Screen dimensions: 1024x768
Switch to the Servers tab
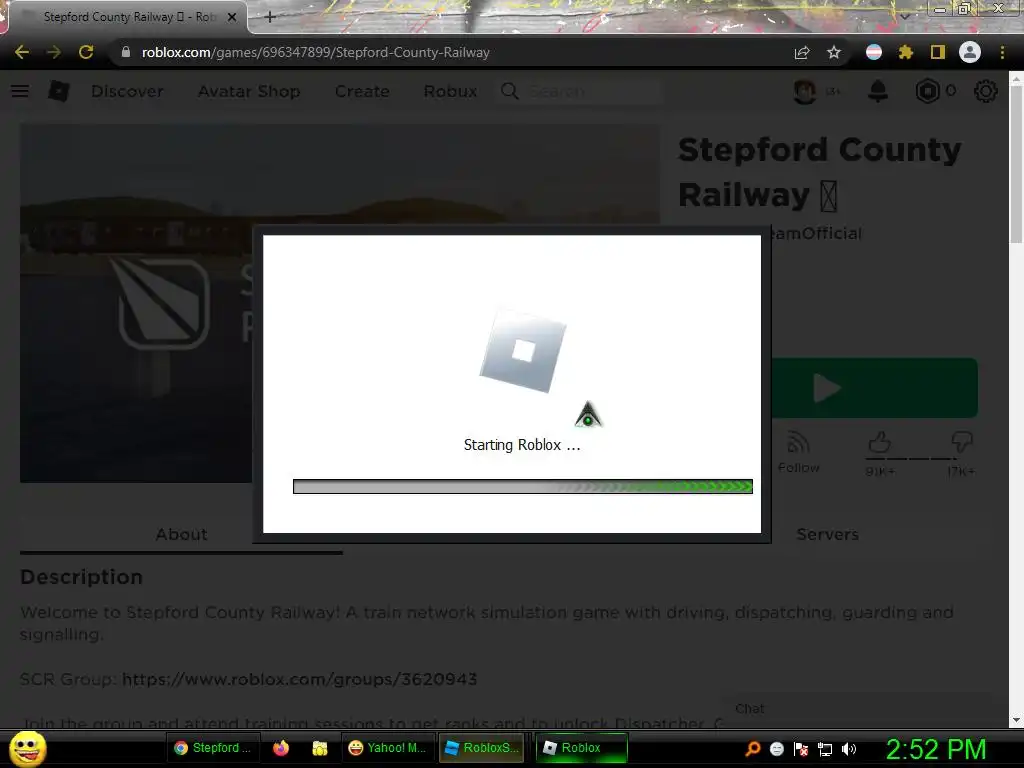pyautogui.click(x=827, y=534)
